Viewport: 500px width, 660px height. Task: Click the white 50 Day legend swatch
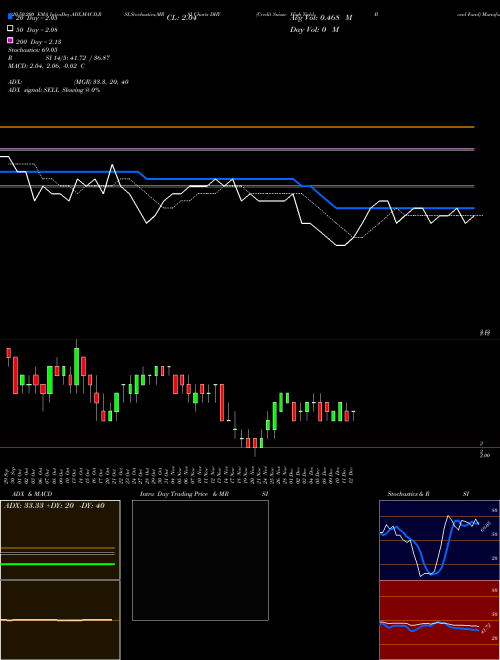(10, 28)
